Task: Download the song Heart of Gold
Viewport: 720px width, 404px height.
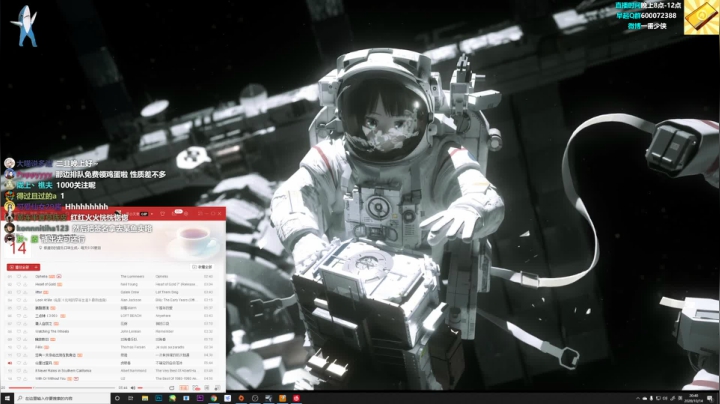Action: 25,284
